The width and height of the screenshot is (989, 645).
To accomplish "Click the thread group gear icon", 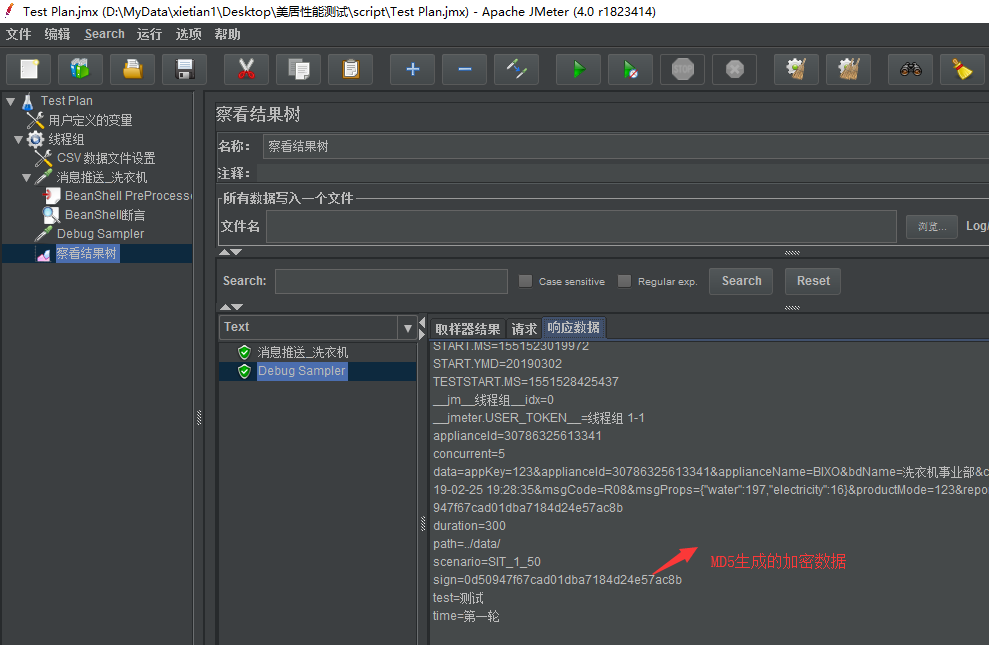I will click(35, 139).
